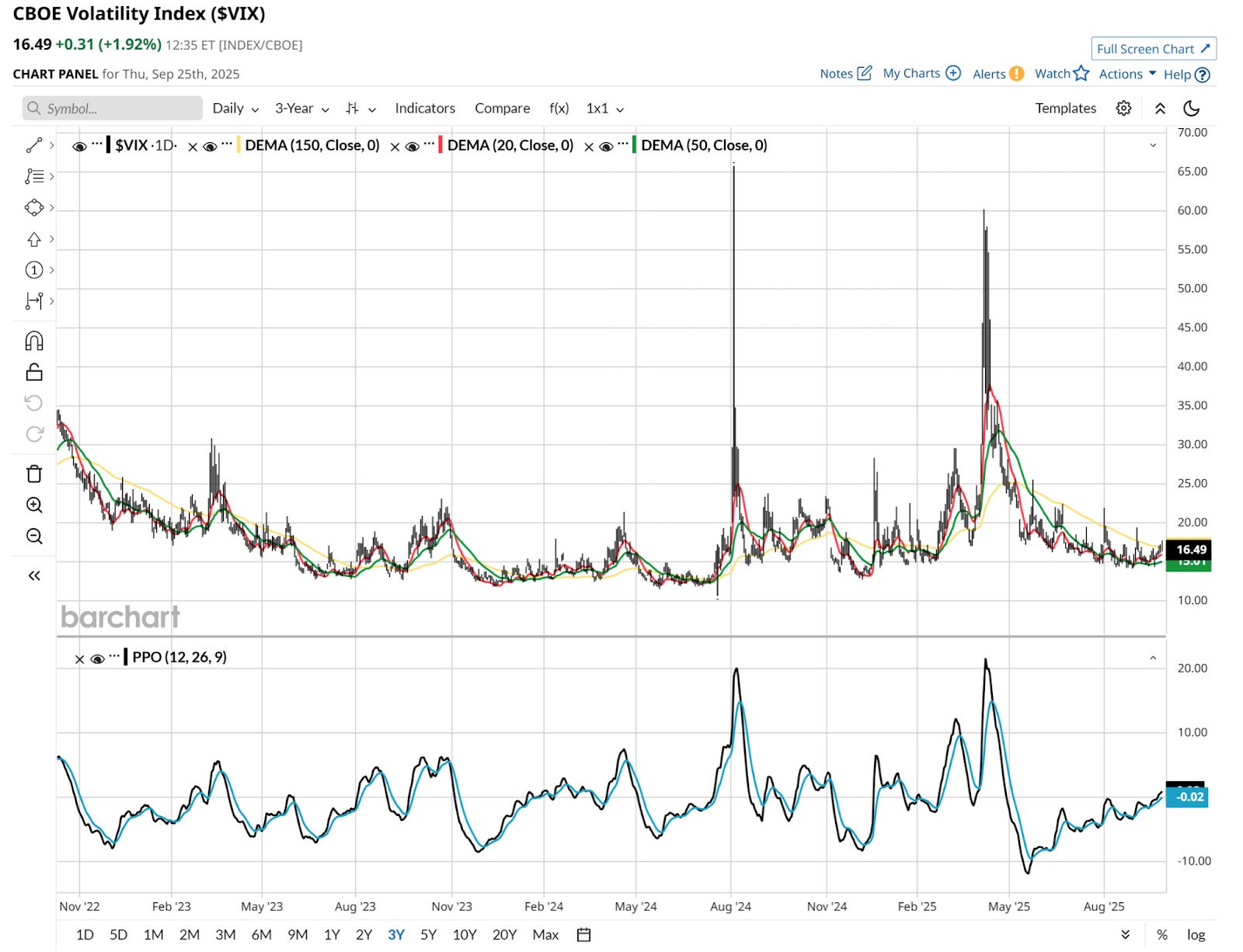Hide the PPO (12, 26, 9) indicator

coord(97,658)
